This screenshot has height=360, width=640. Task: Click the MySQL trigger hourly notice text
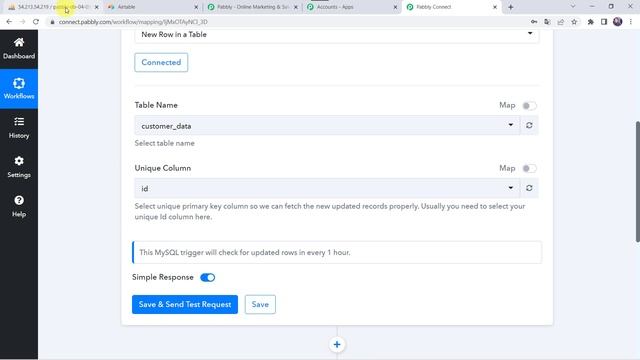[x=245, y=252]
